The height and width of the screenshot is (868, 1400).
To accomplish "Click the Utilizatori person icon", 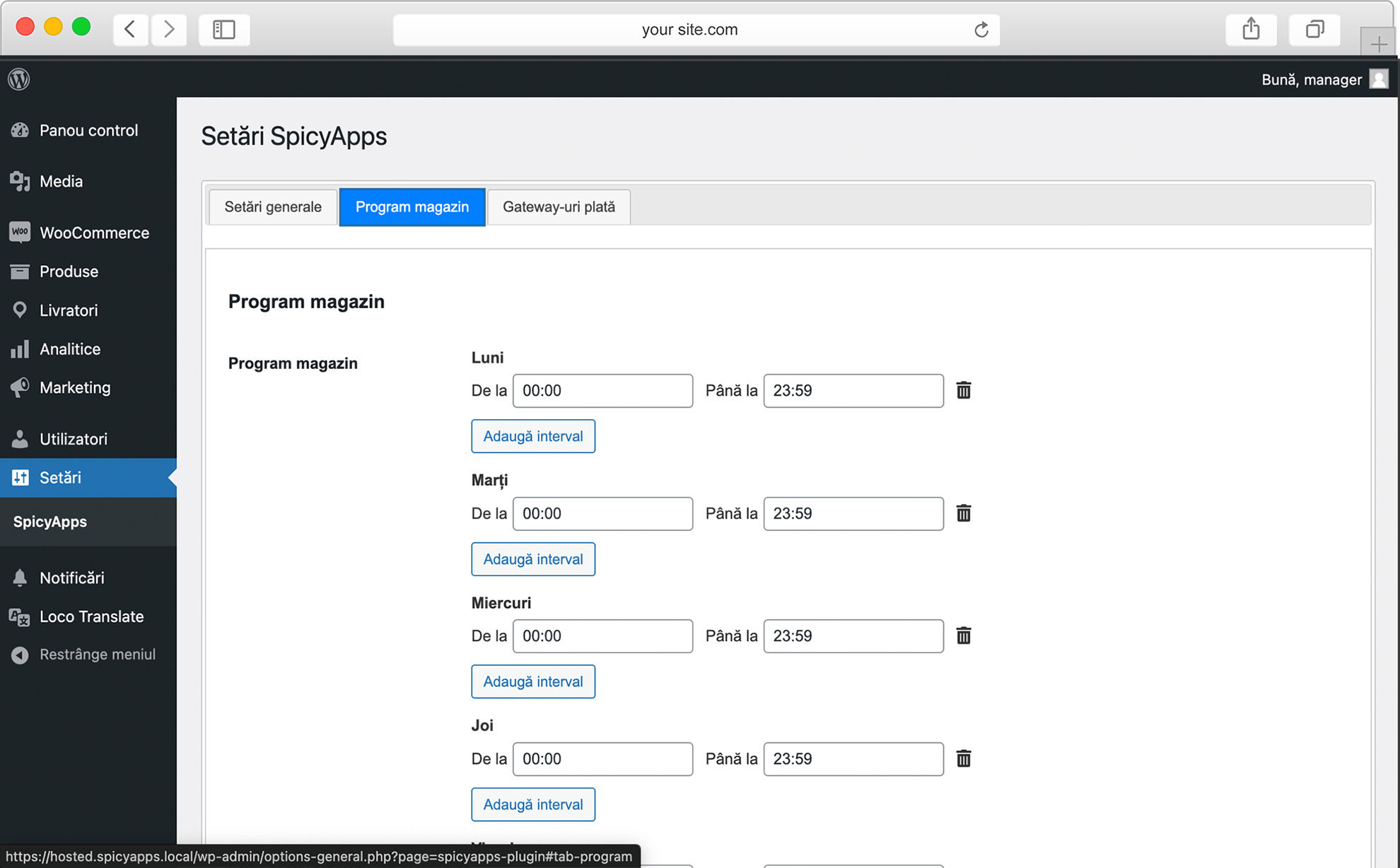I will [20, 439].
